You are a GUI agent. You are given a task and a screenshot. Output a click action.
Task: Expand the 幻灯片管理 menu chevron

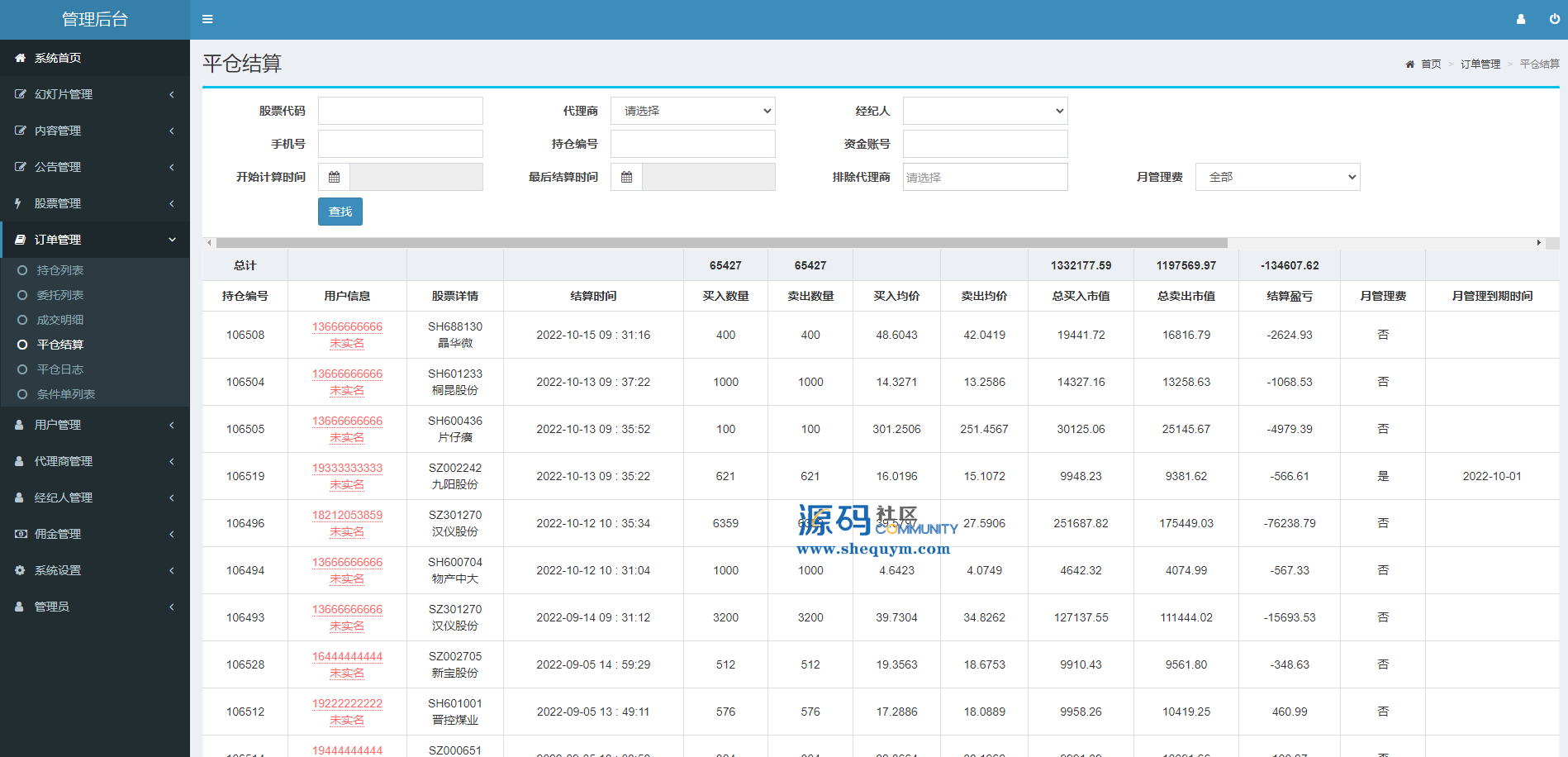[172, 94]
